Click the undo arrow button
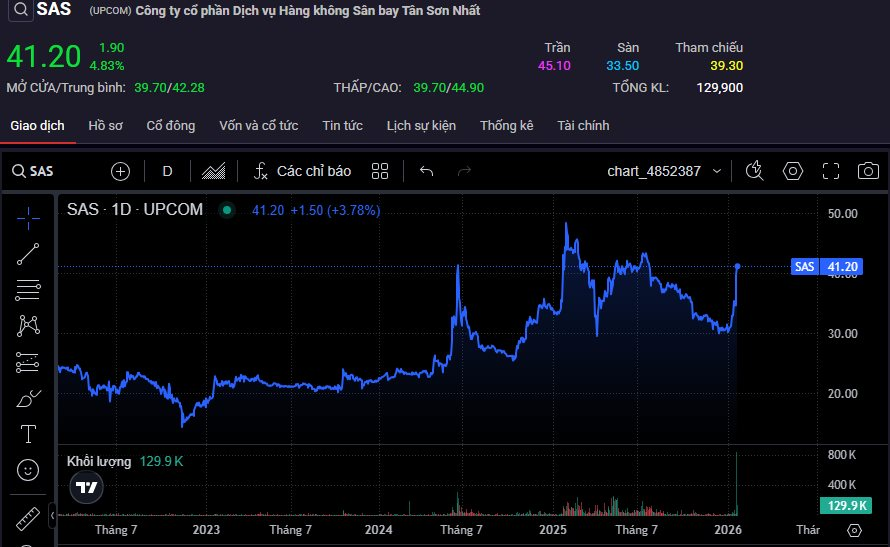 [x=426, y=171]
